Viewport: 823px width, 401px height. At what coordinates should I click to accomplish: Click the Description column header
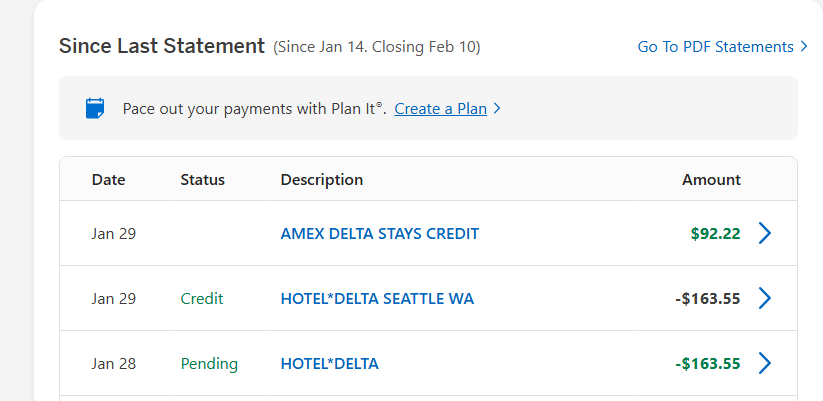[x=321, y=180]
